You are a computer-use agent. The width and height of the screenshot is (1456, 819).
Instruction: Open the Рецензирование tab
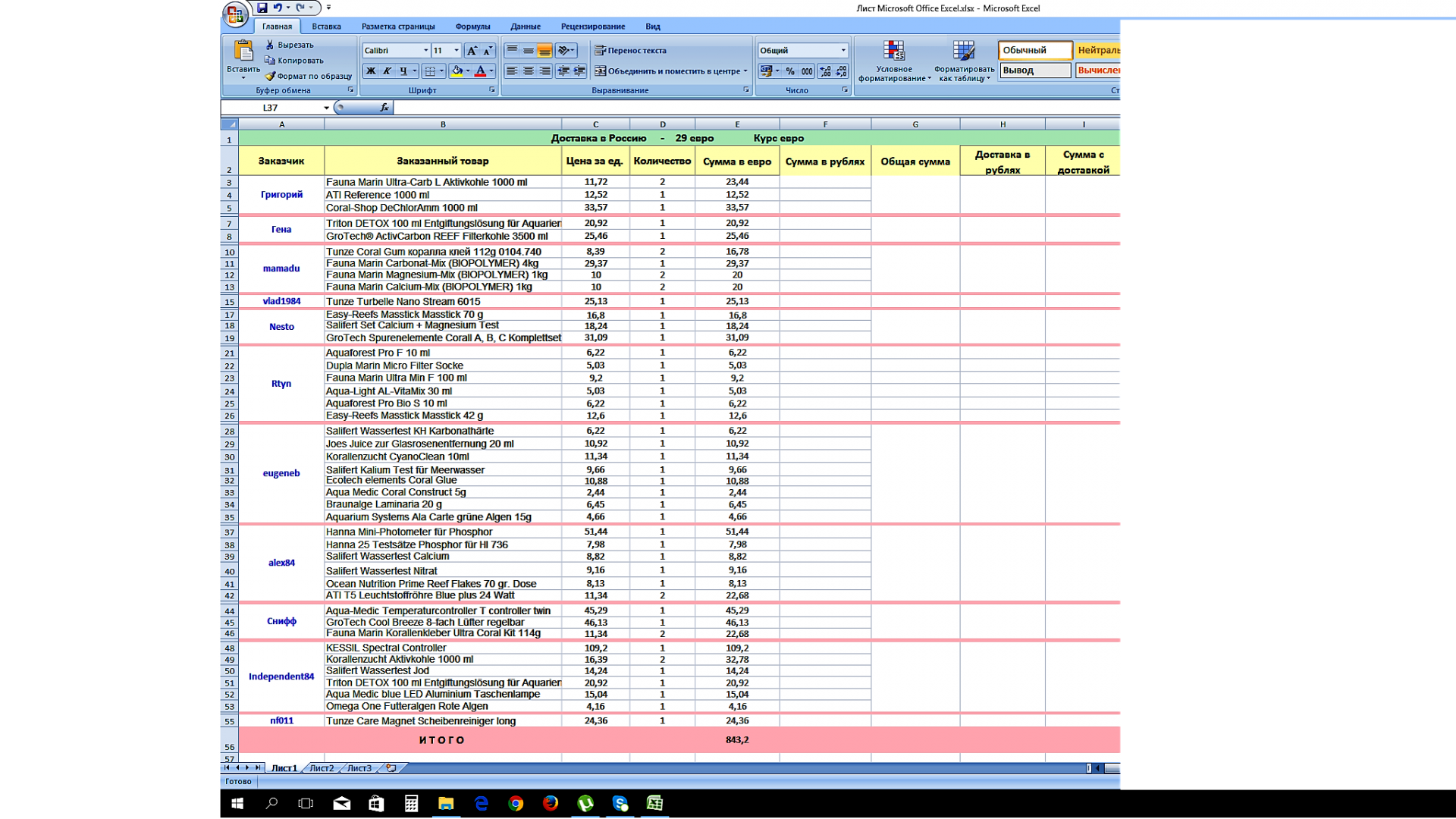(x=593, y=27)
